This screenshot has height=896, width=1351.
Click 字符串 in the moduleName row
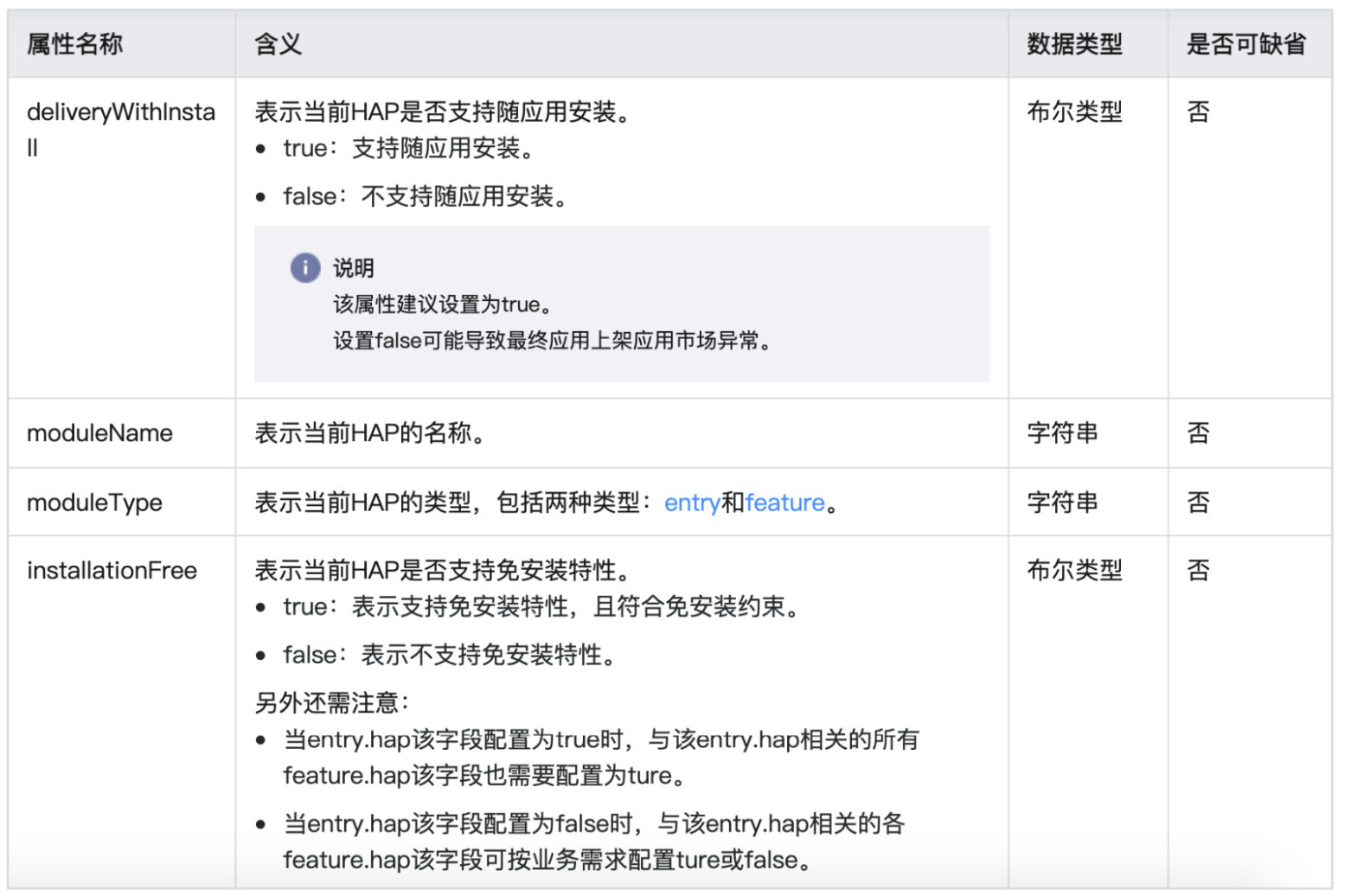[x=1062, y=433]
